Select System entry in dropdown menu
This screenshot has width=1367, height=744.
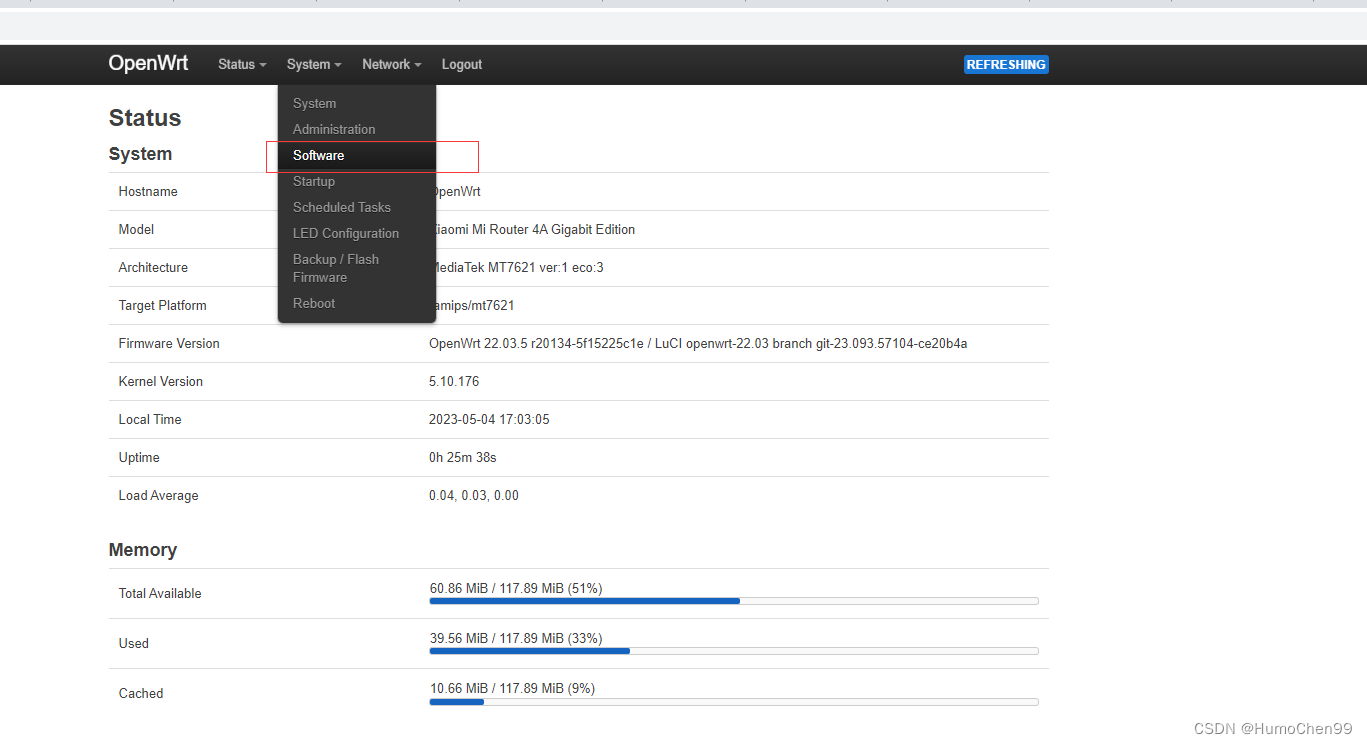[x=357, y=103]
